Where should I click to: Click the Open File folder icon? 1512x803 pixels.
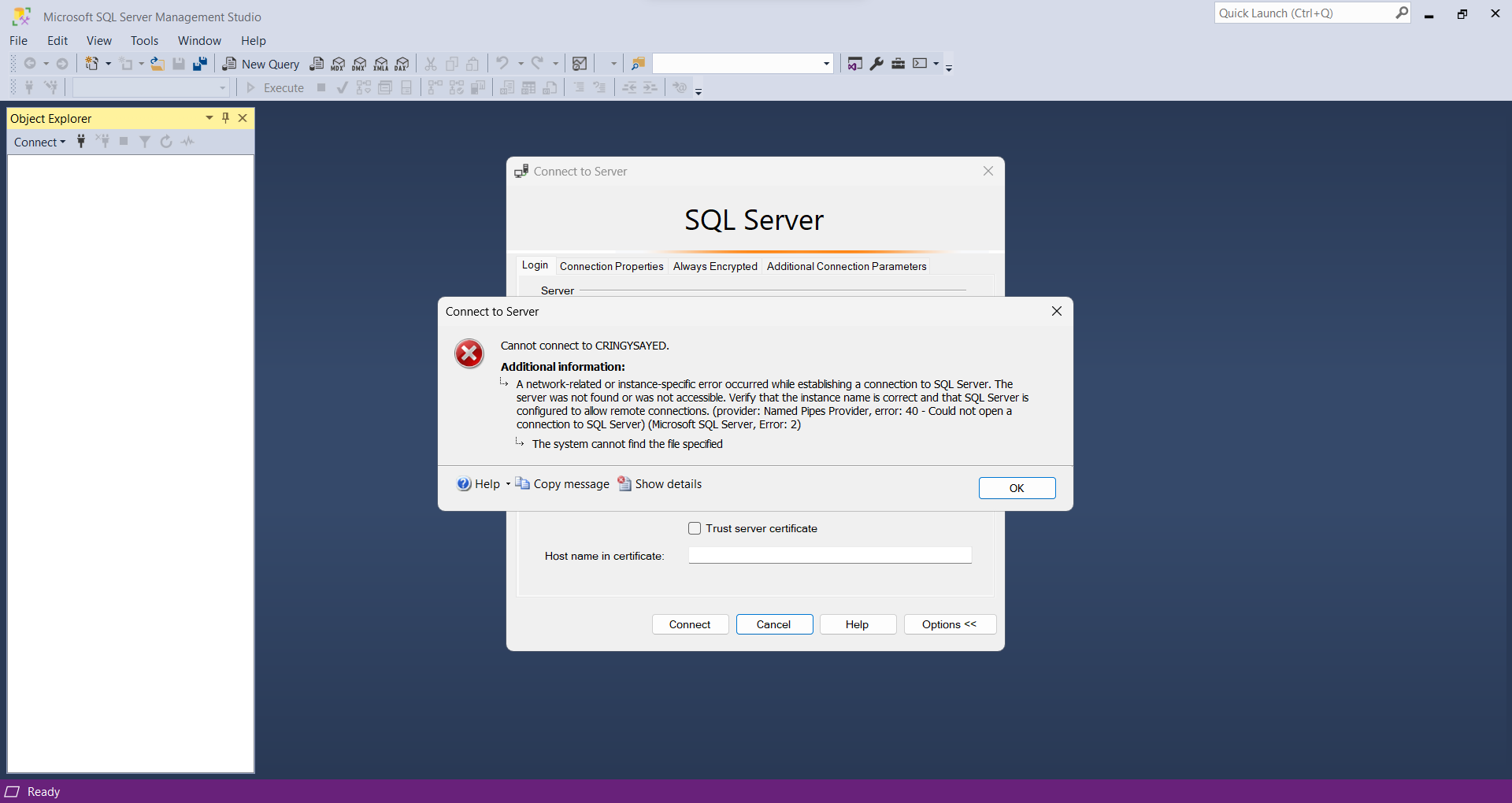click(x=157, y=64)
